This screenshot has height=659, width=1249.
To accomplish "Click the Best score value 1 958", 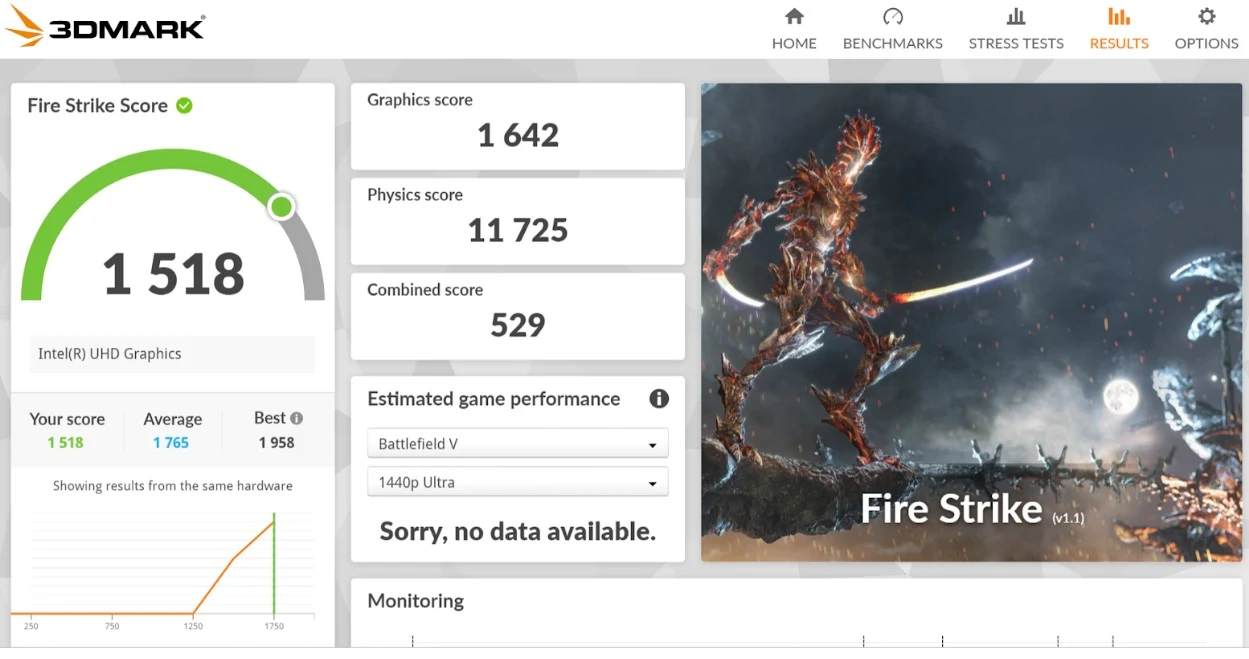I will (277, 442).
